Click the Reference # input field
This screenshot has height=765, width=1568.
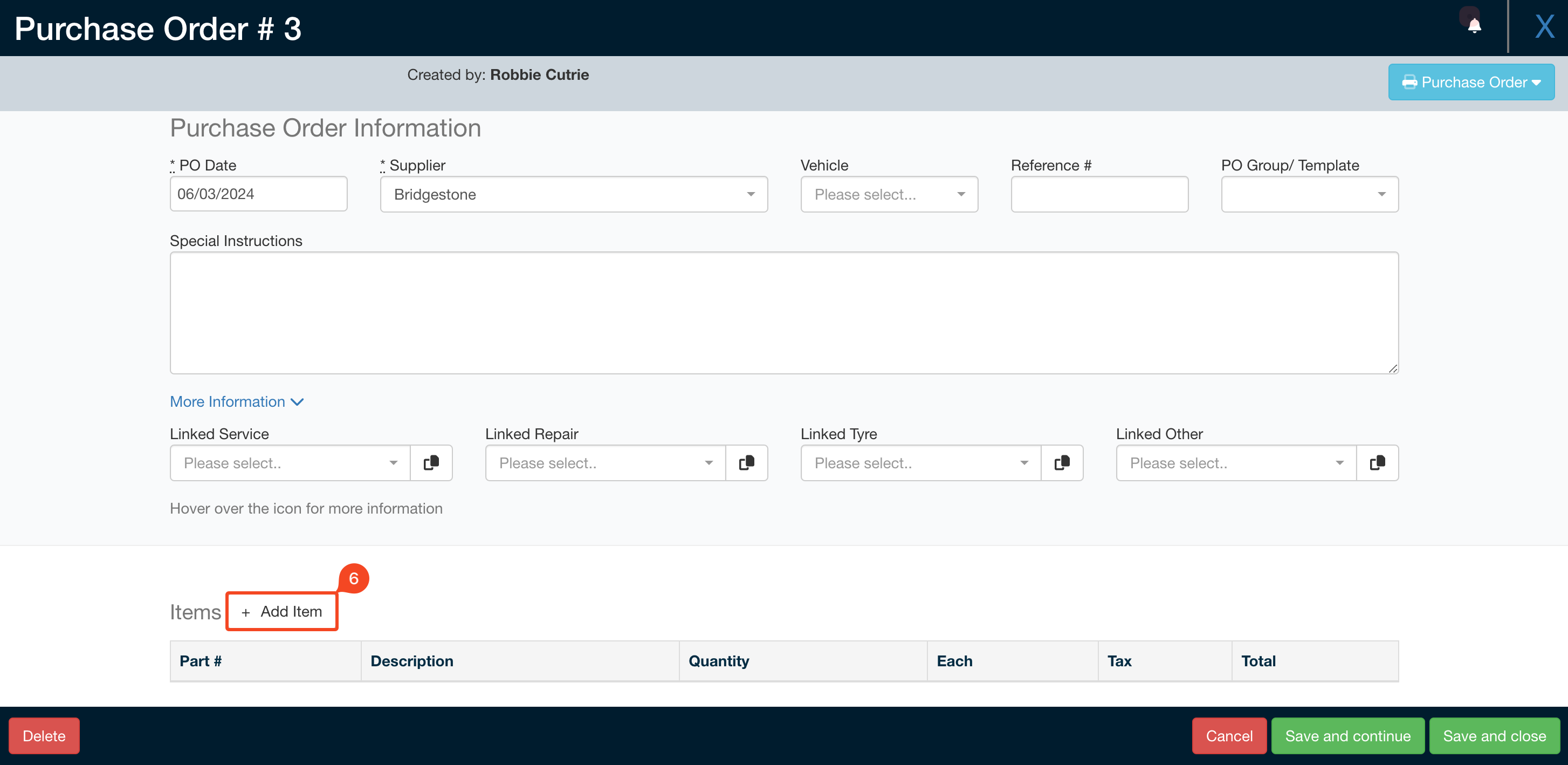1099,194
